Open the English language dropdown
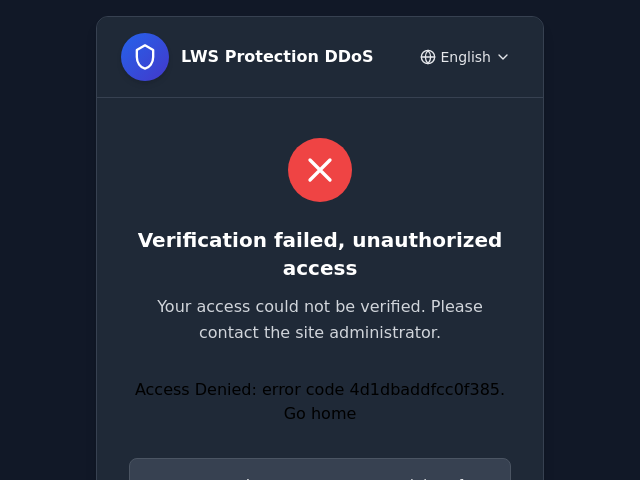 point(465,57)
